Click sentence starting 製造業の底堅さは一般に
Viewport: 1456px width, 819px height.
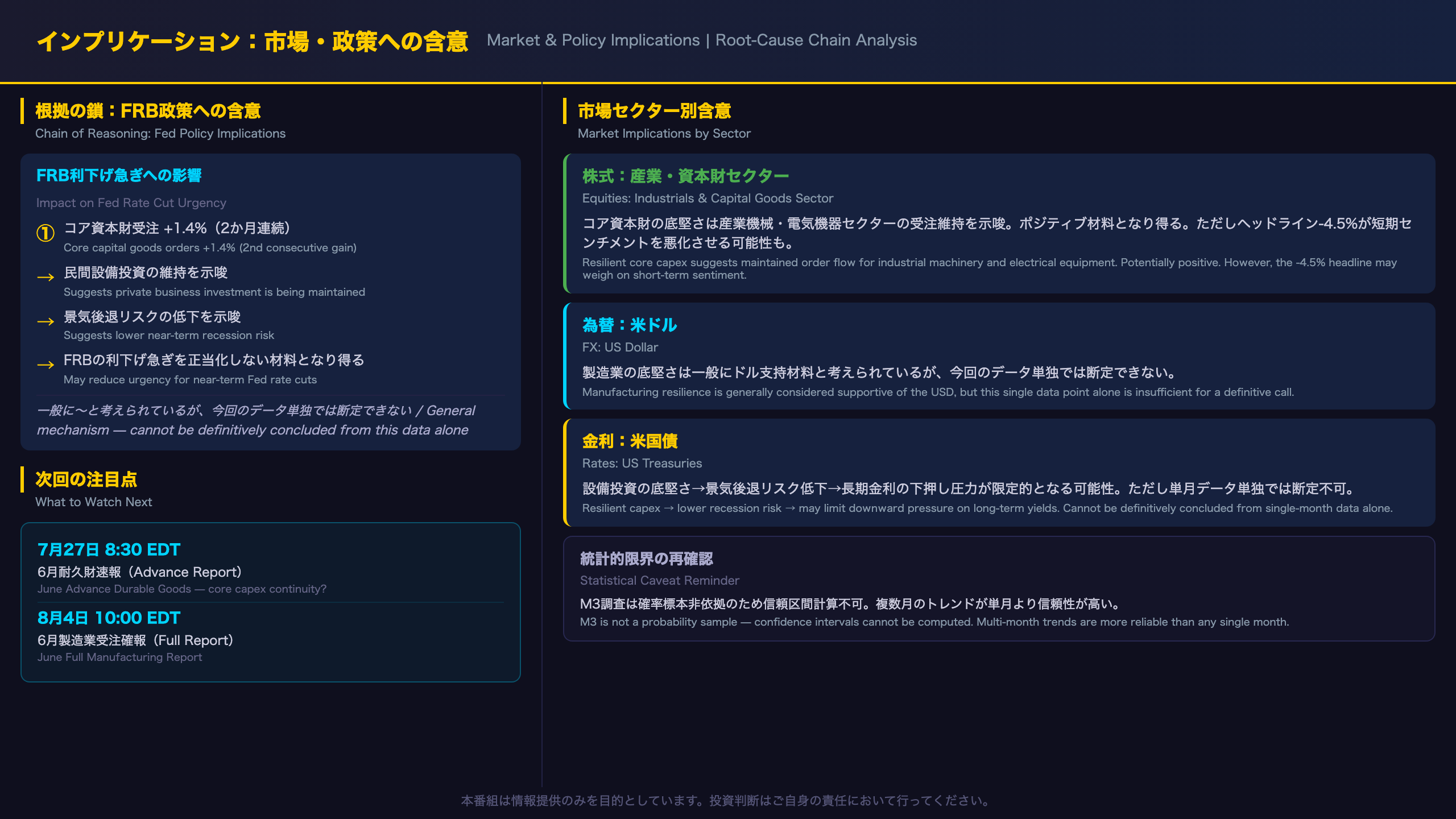(x=880, y=373)
